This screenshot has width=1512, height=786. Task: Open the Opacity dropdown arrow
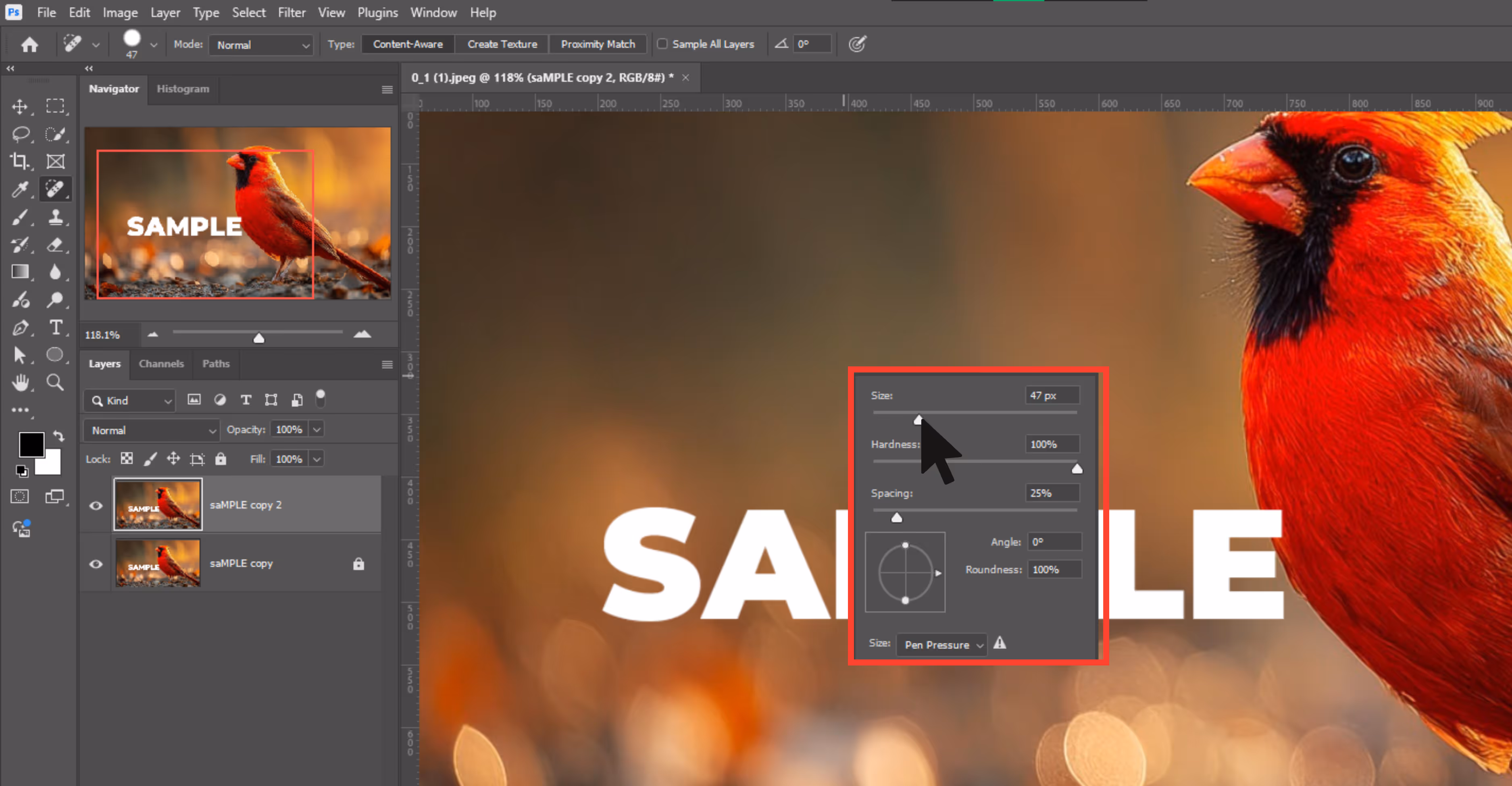317,429
